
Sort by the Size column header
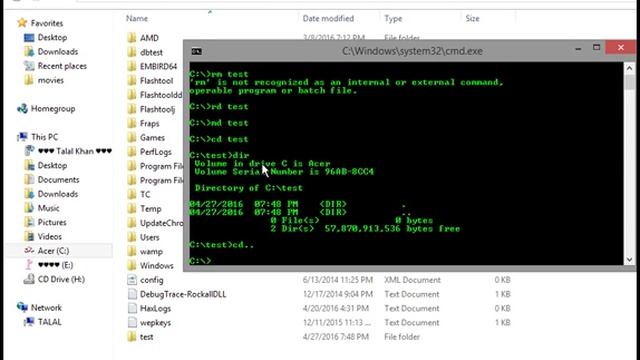click(x=472, y=18)
